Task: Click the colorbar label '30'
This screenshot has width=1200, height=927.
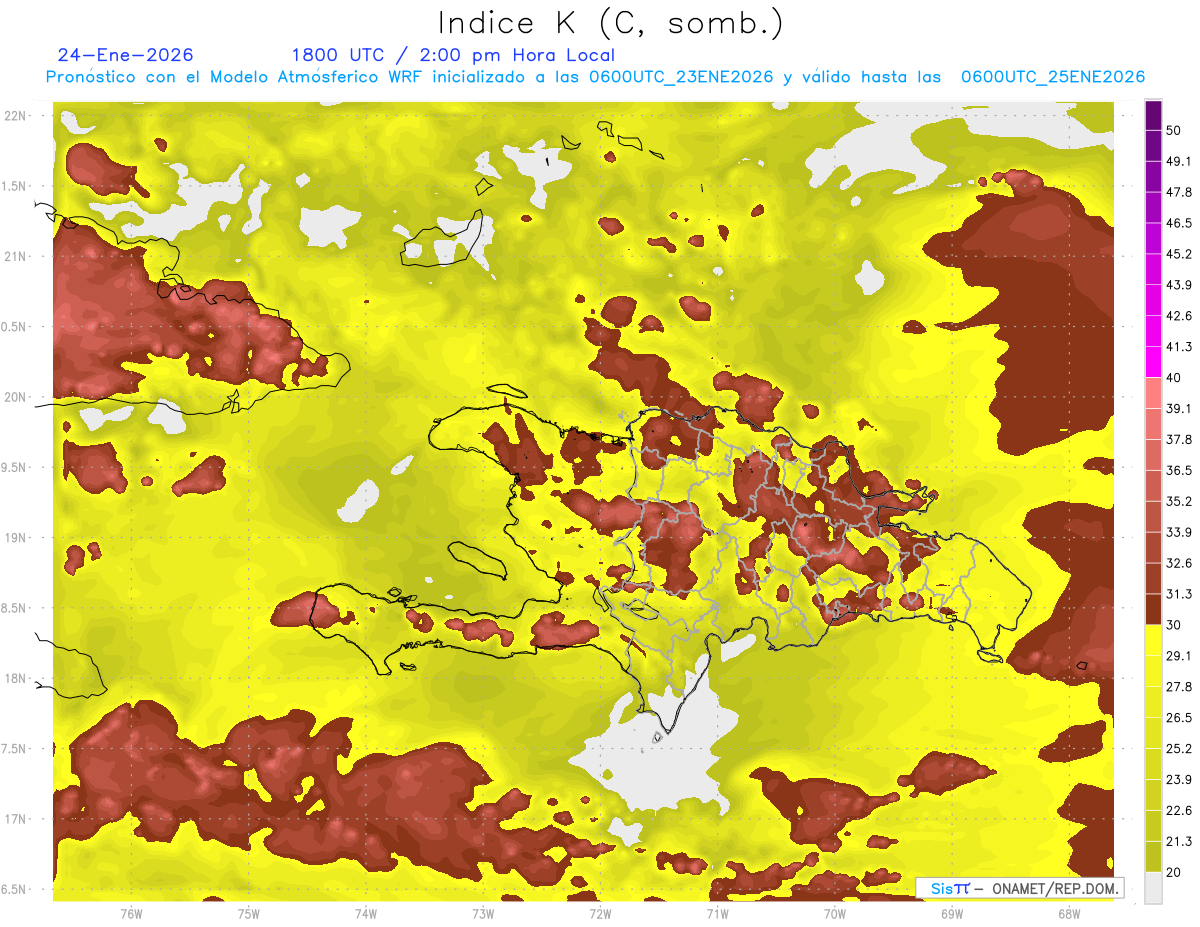Action: 1174,625
